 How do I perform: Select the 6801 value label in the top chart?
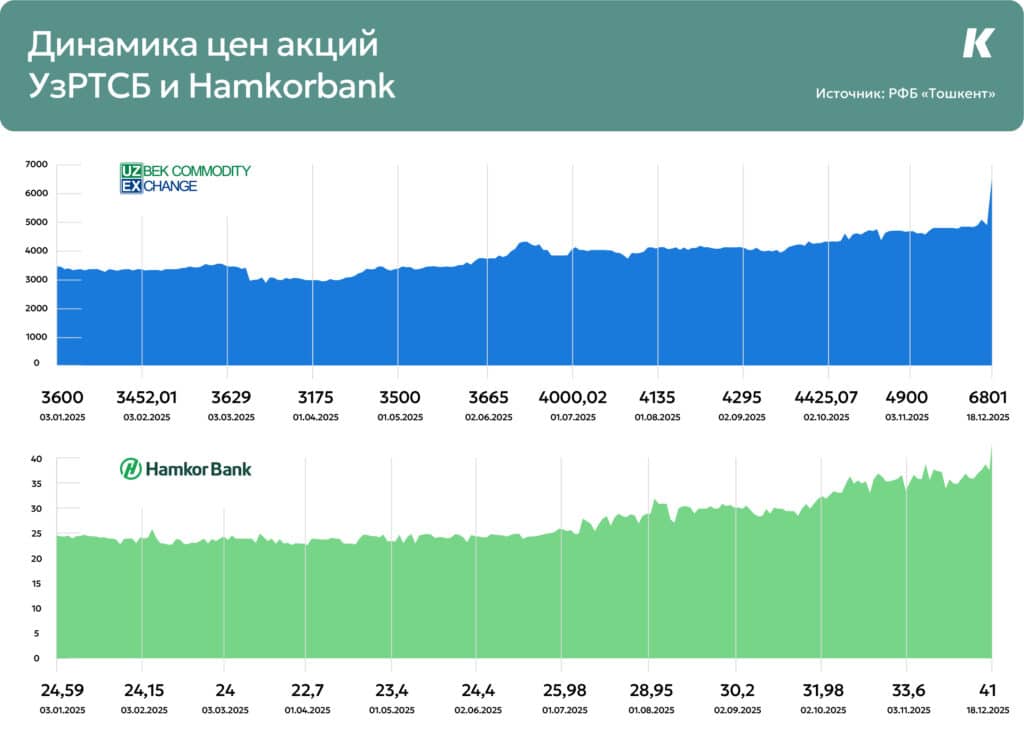click(989, 397)
